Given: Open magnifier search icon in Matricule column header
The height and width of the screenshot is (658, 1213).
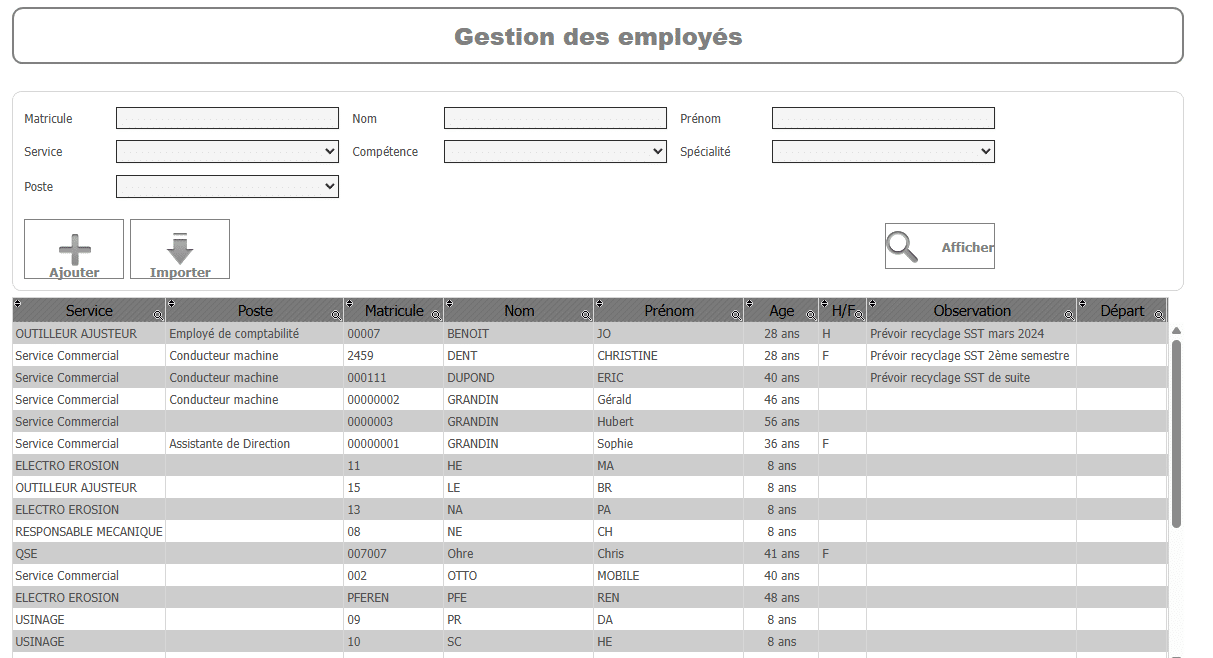Looking at the screenshot, I should click(x=435, y=315).
